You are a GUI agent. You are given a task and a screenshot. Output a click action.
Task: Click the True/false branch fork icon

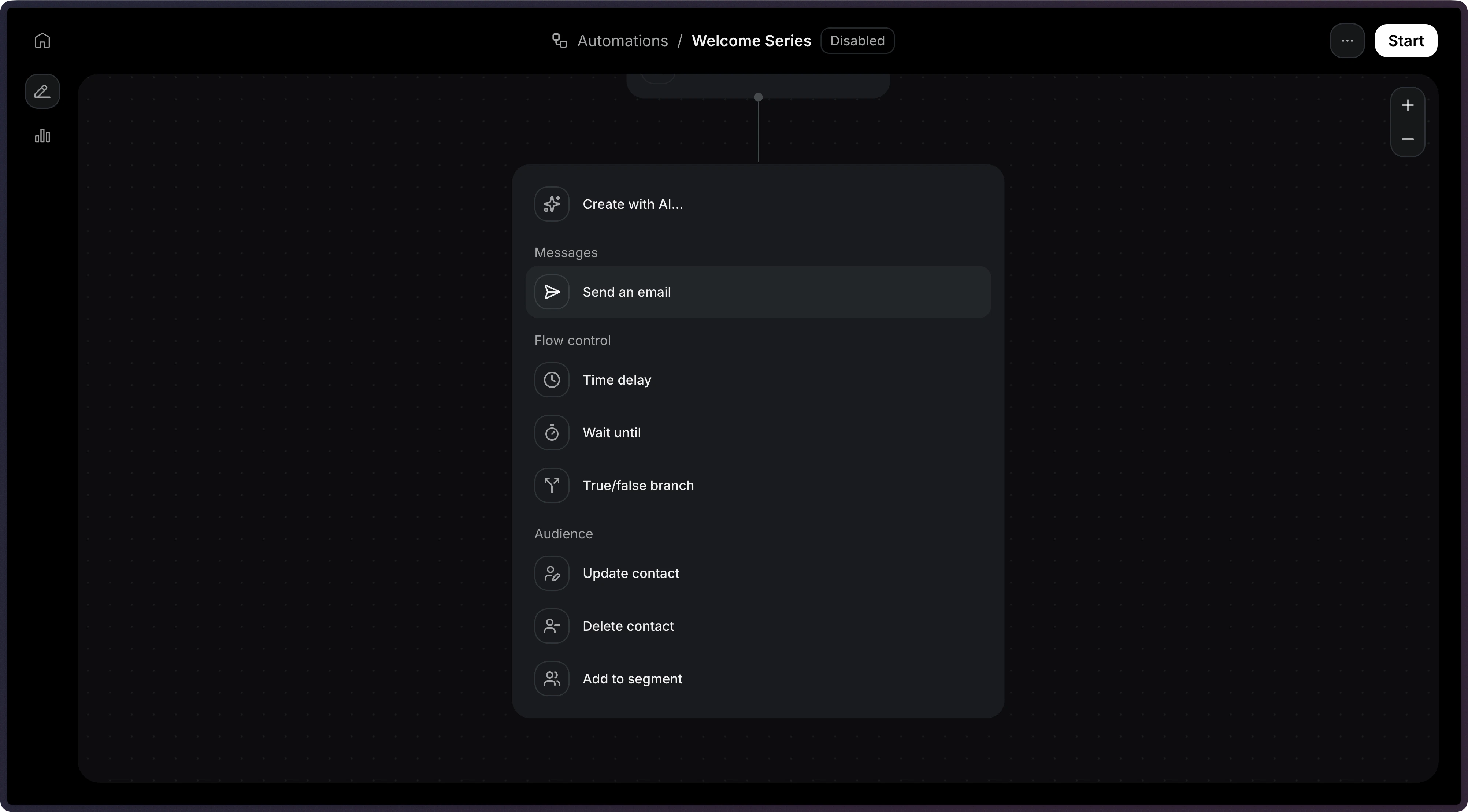click(551, 485)
